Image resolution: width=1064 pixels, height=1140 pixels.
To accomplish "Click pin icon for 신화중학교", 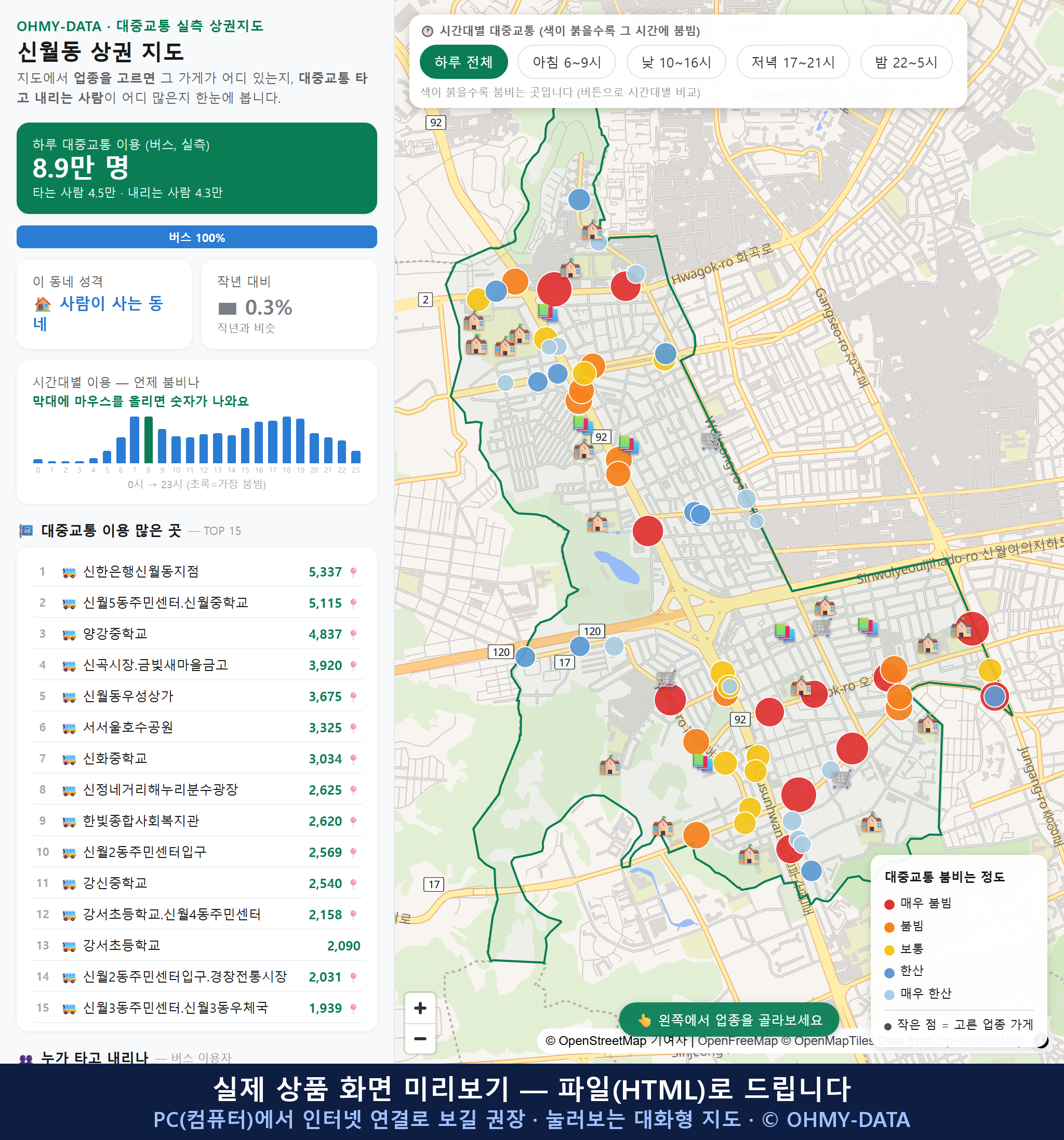I will 353,759.
